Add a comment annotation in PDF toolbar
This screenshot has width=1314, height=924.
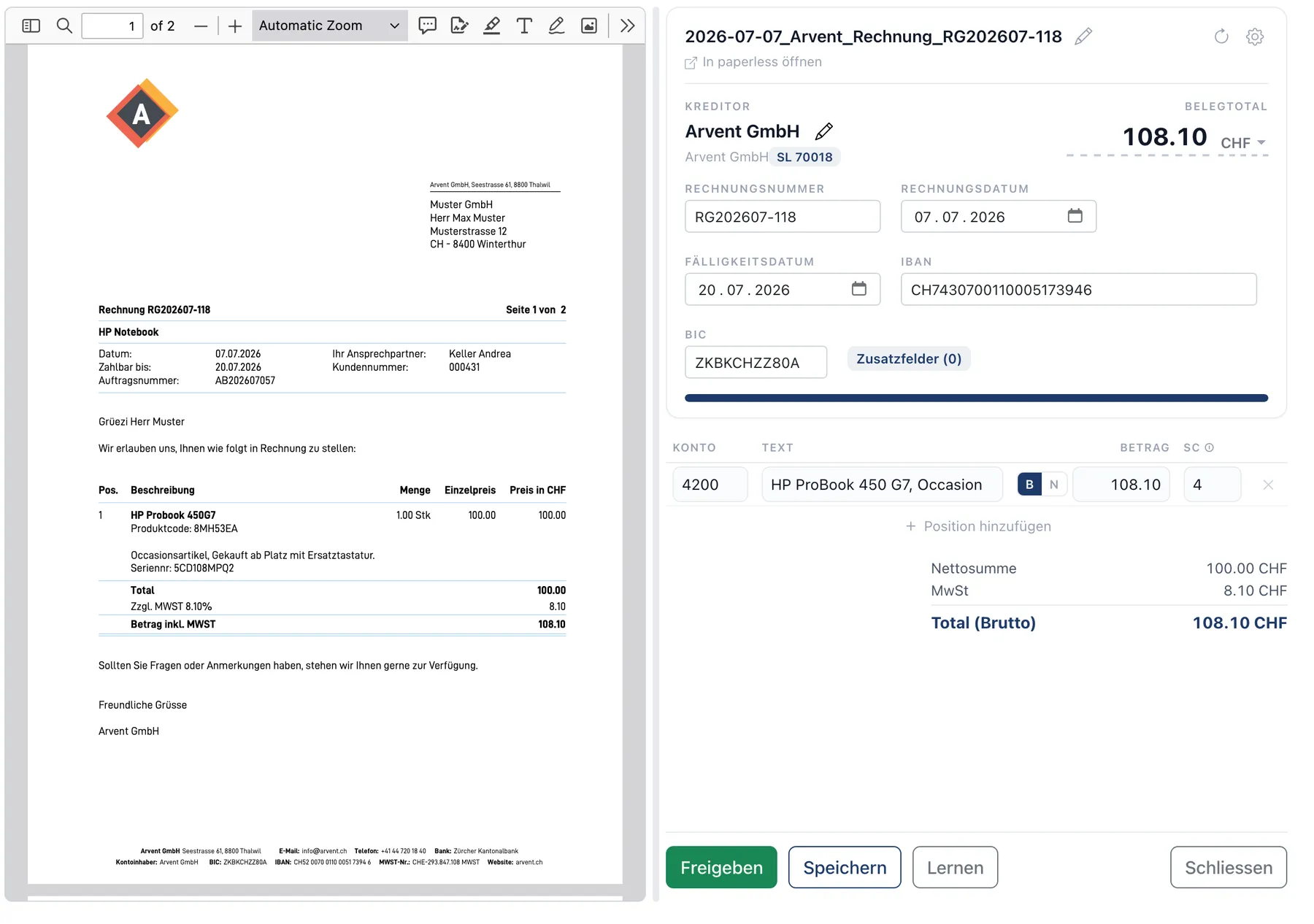tap(427, 26)
